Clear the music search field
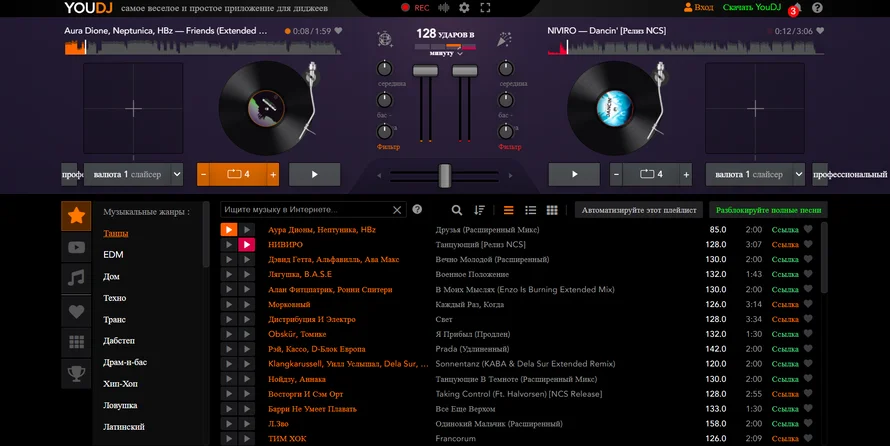 coord(397,210)
